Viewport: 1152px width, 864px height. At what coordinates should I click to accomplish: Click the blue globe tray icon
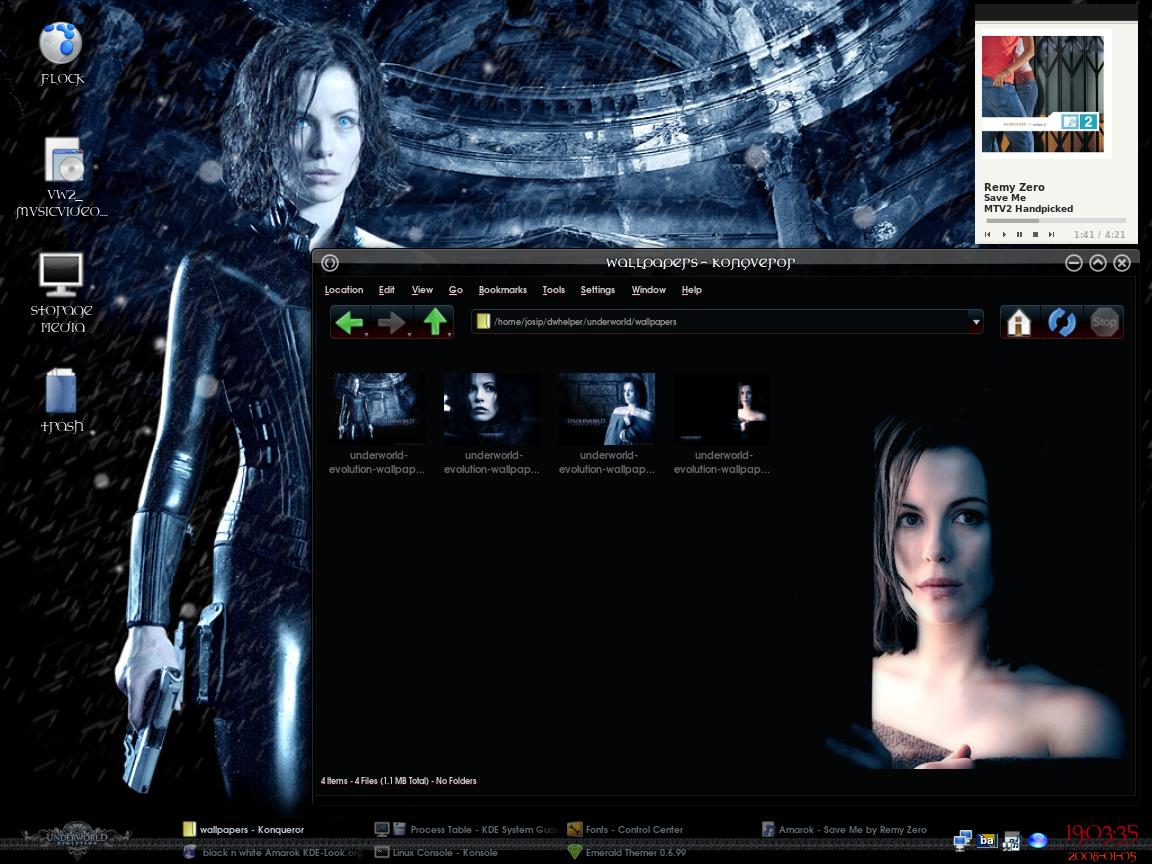point(1037,840)
